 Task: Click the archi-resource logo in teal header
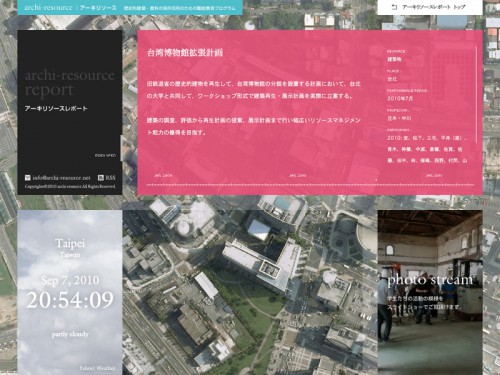coord(48,7)
